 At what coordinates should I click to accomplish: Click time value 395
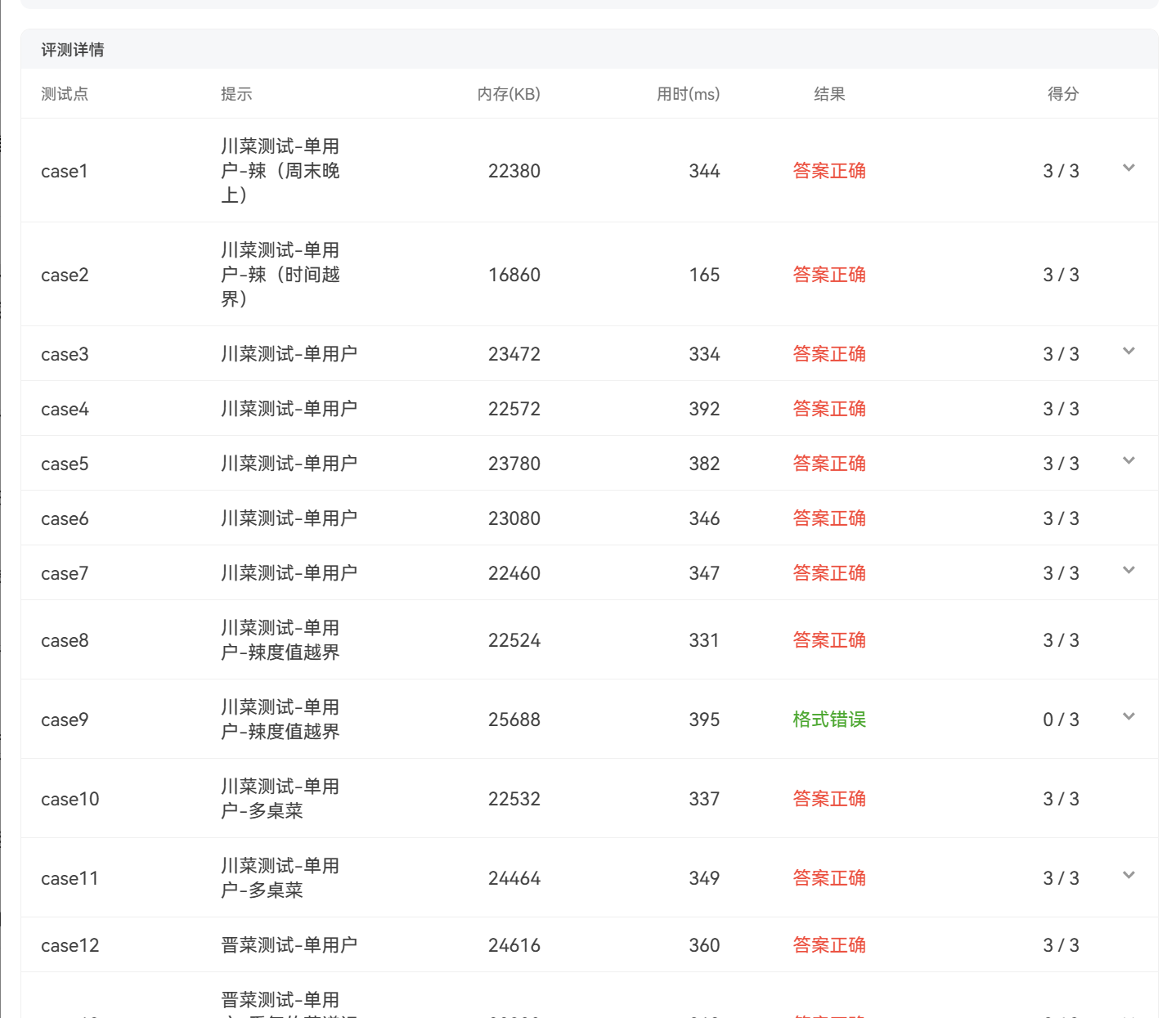coord(704,720)
